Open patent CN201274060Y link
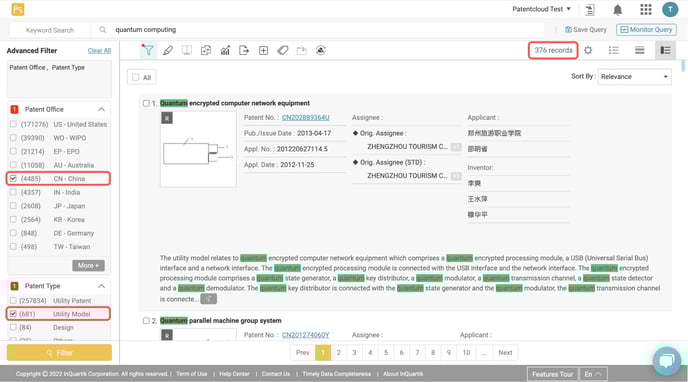This screenshot has height=382, width=688. point(305,335)
